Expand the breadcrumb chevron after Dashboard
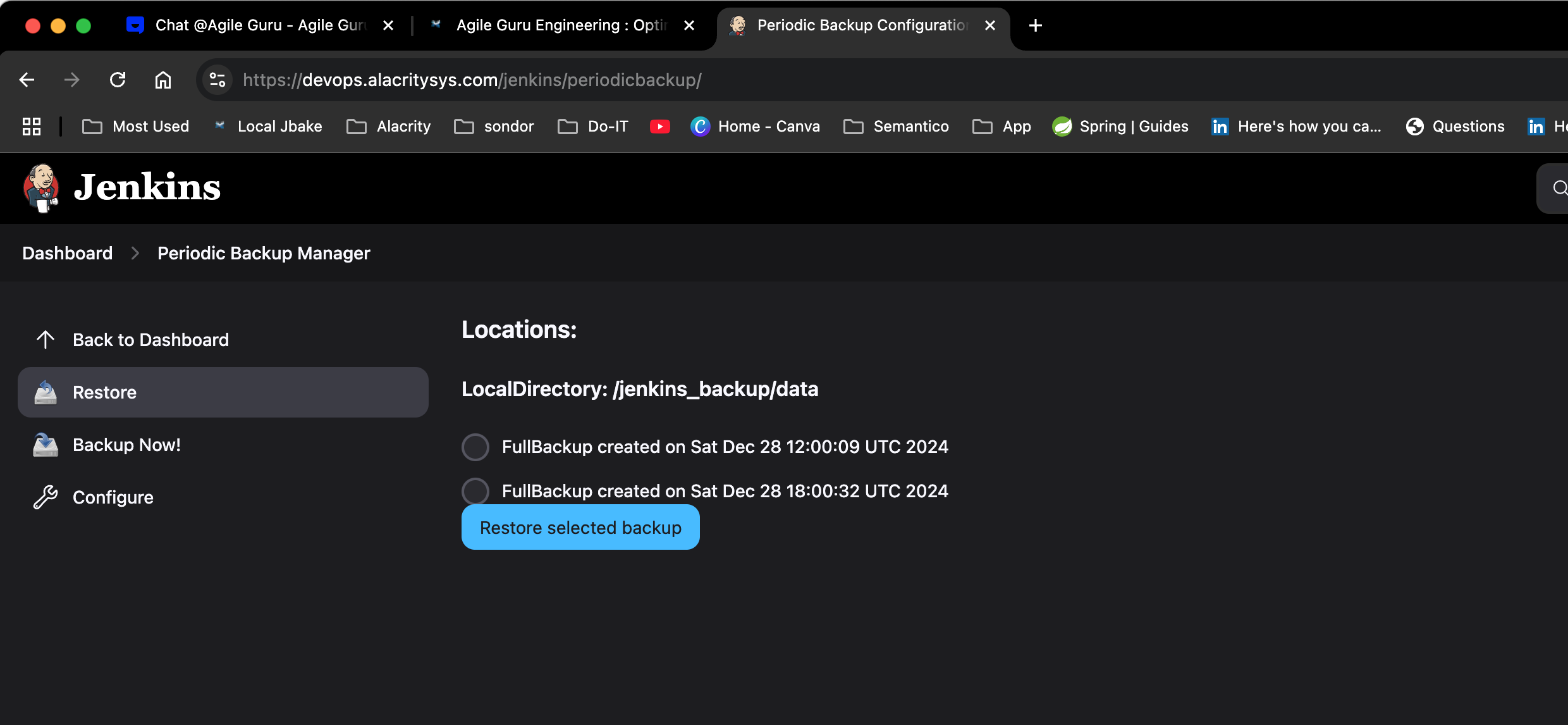The height and width of the screenshot is (725, 1568). click(x=135, y=253)
